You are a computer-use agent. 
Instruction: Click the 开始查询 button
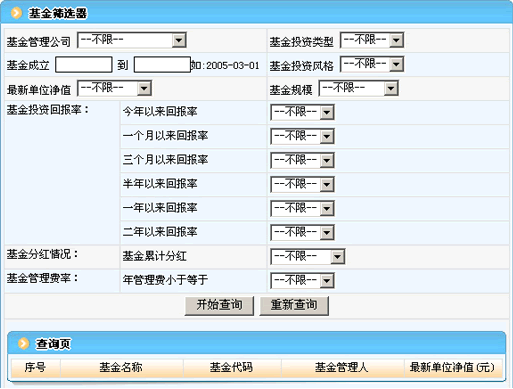(219, 305)
